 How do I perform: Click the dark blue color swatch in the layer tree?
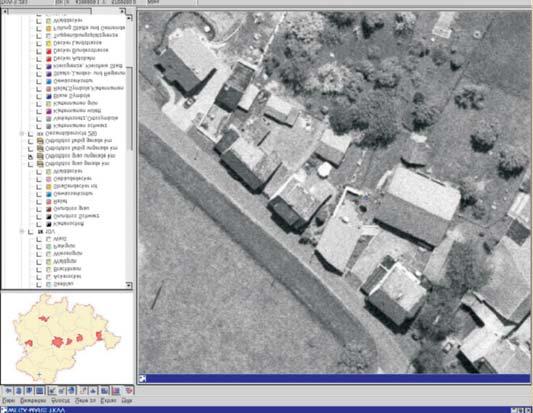coord(49,97)
